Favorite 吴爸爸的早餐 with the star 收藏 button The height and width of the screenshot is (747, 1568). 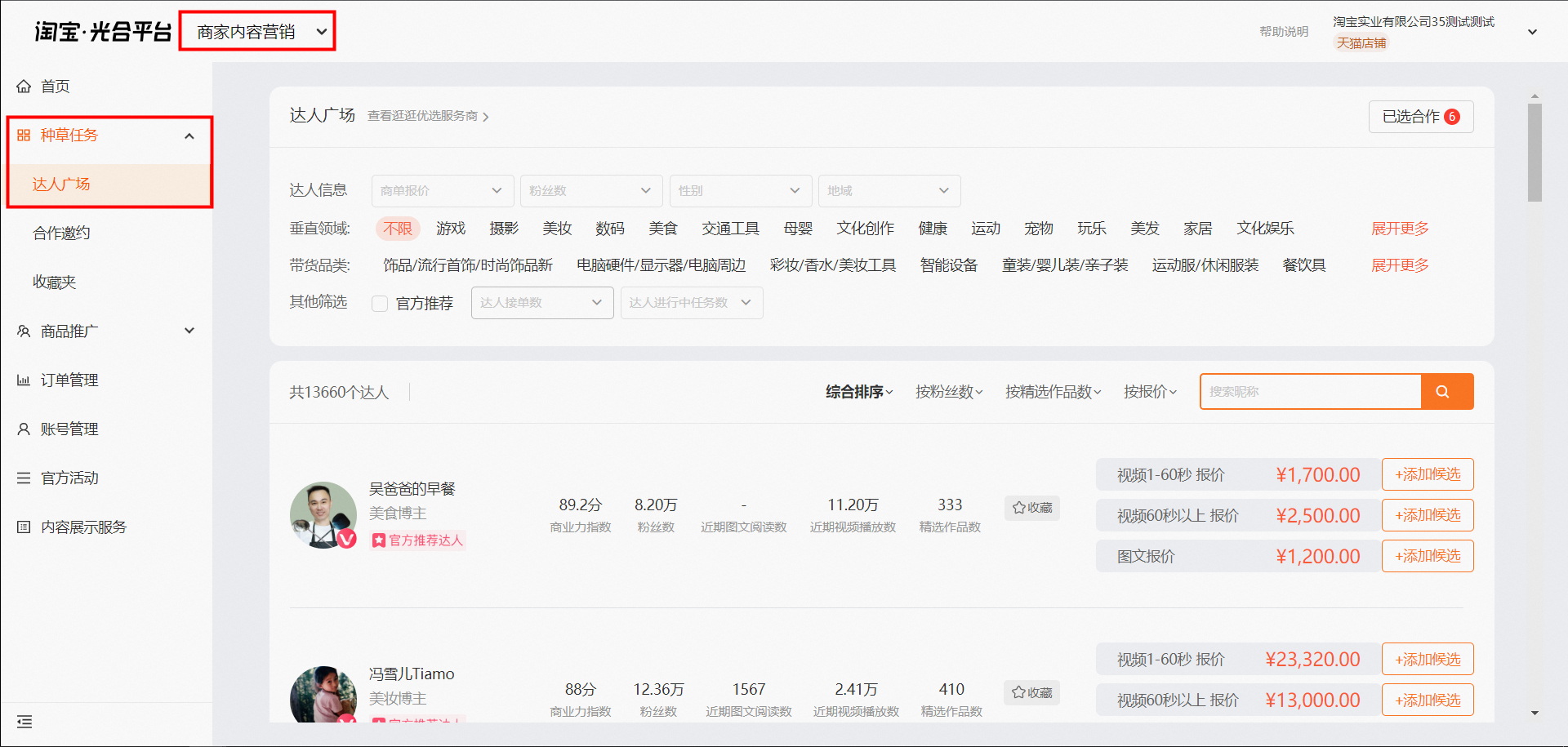tap(1032, 508)
